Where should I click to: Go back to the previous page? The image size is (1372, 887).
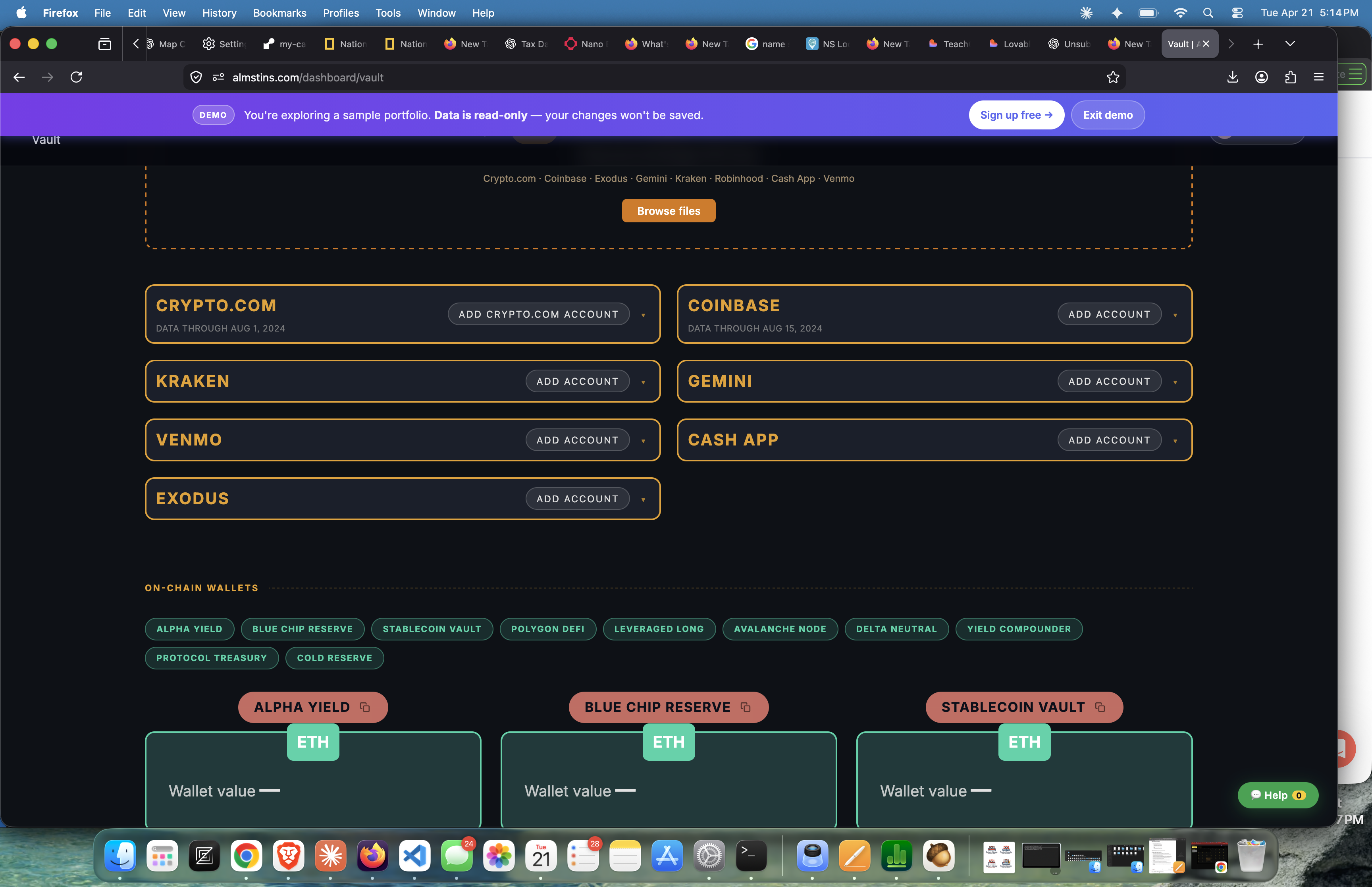pos(19,77)
